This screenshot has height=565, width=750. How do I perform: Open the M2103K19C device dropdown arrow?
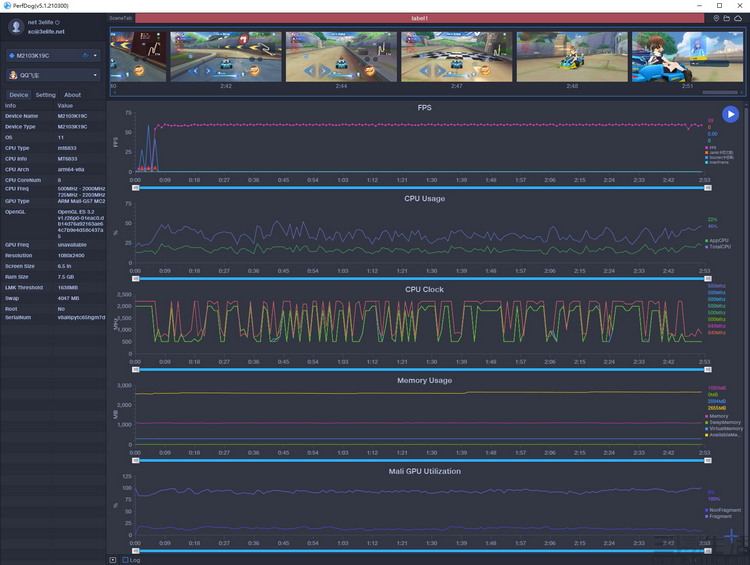tap(95, 55)
